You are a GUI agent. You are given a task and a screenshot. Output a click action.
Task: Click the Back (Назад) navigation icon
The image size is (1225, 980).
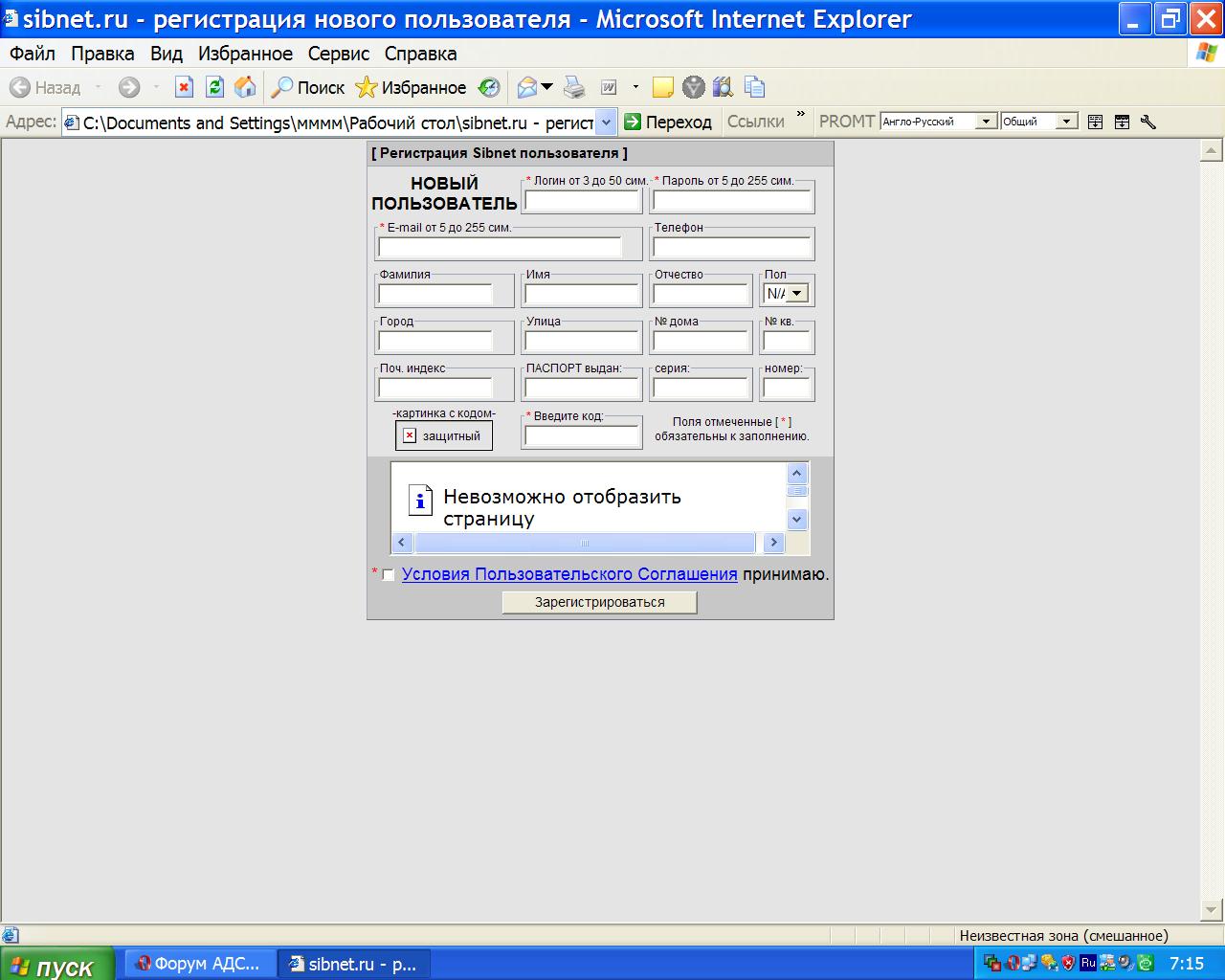(x=20, y=87)
